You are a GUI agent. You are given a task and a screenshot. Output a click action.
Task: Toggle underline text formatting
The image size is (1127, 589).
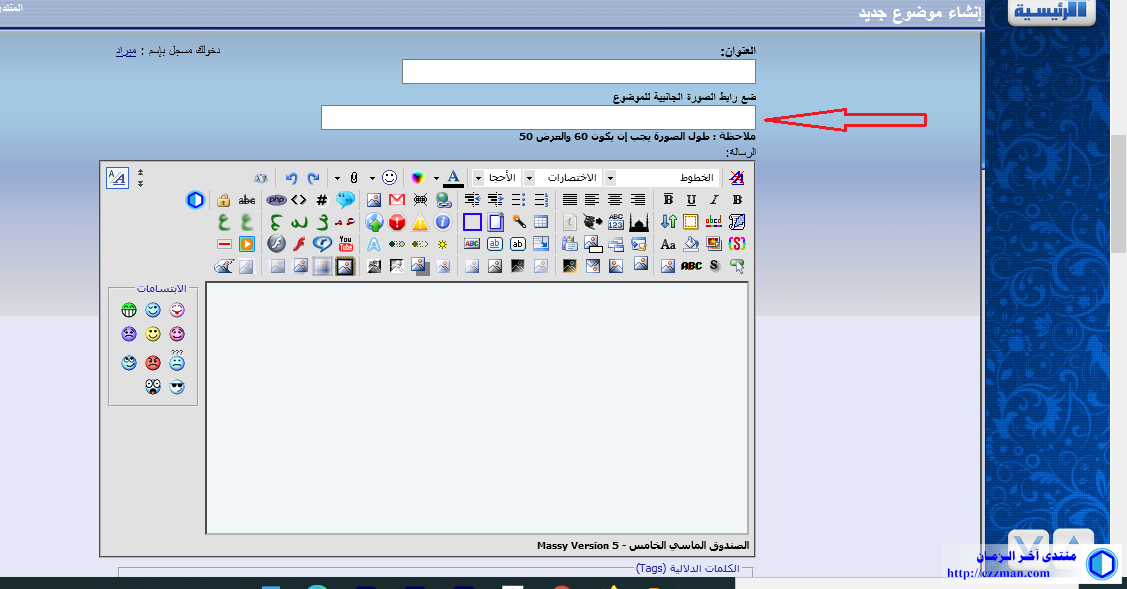tap(691, 200)
